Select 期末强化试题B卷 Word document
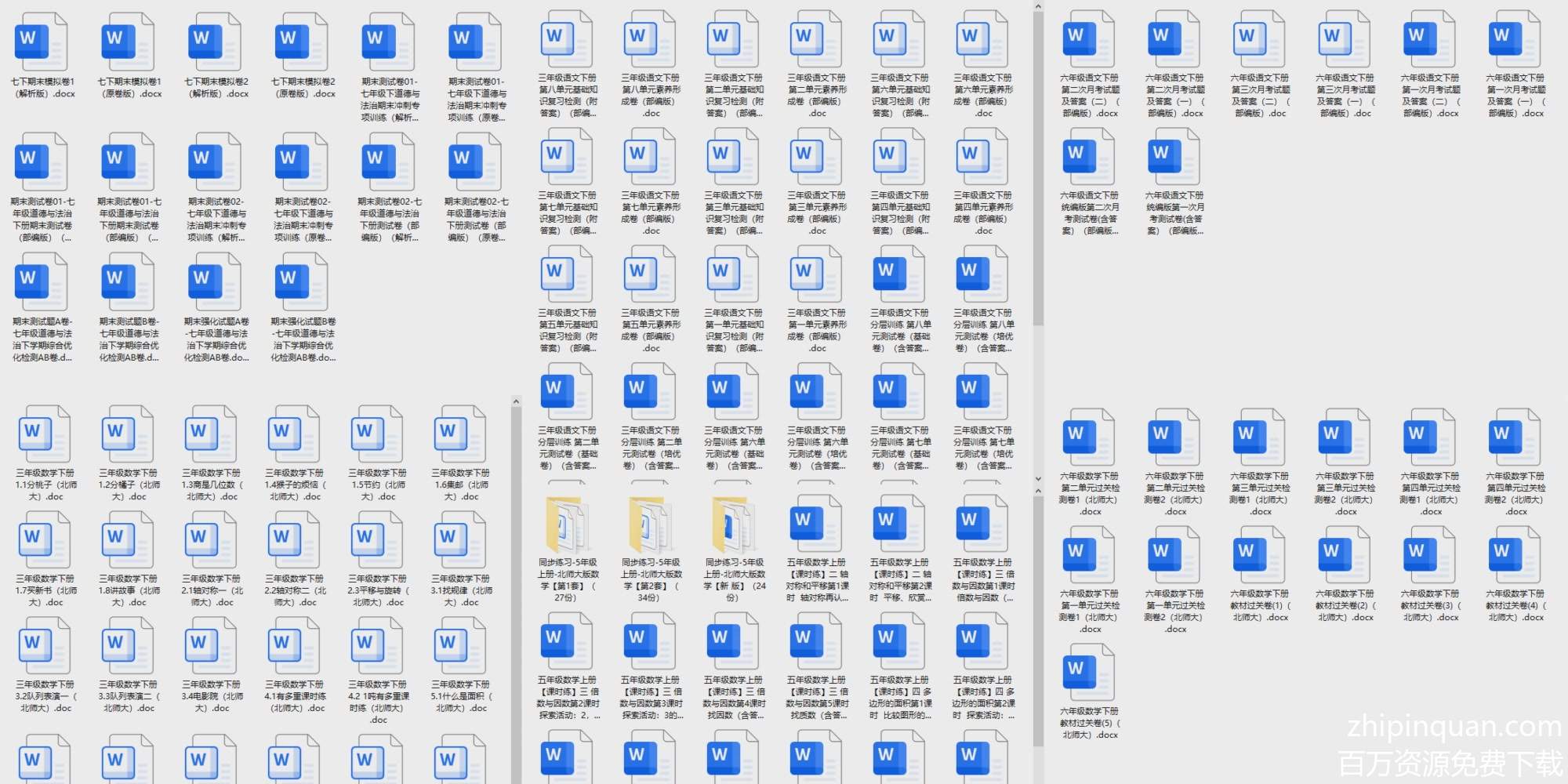 click(303, 283)
